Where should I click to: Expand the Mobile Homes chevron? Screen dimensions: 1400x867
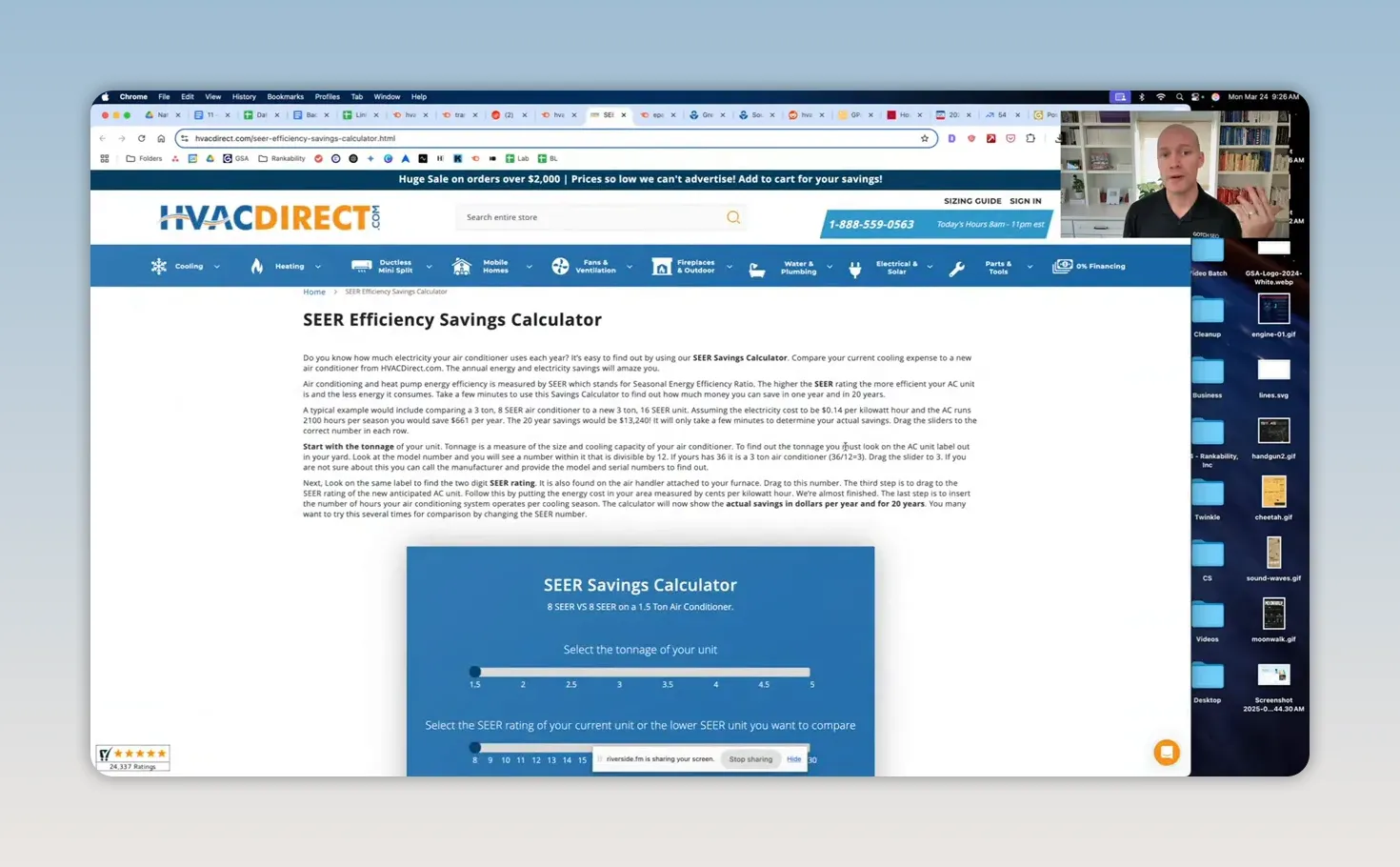[x=529, y=267]
